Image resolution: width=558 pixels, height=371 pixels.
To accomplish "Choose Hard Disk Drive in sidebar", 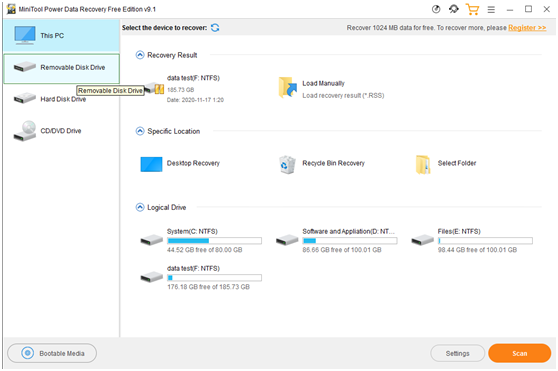I will [x=62, y=99].
